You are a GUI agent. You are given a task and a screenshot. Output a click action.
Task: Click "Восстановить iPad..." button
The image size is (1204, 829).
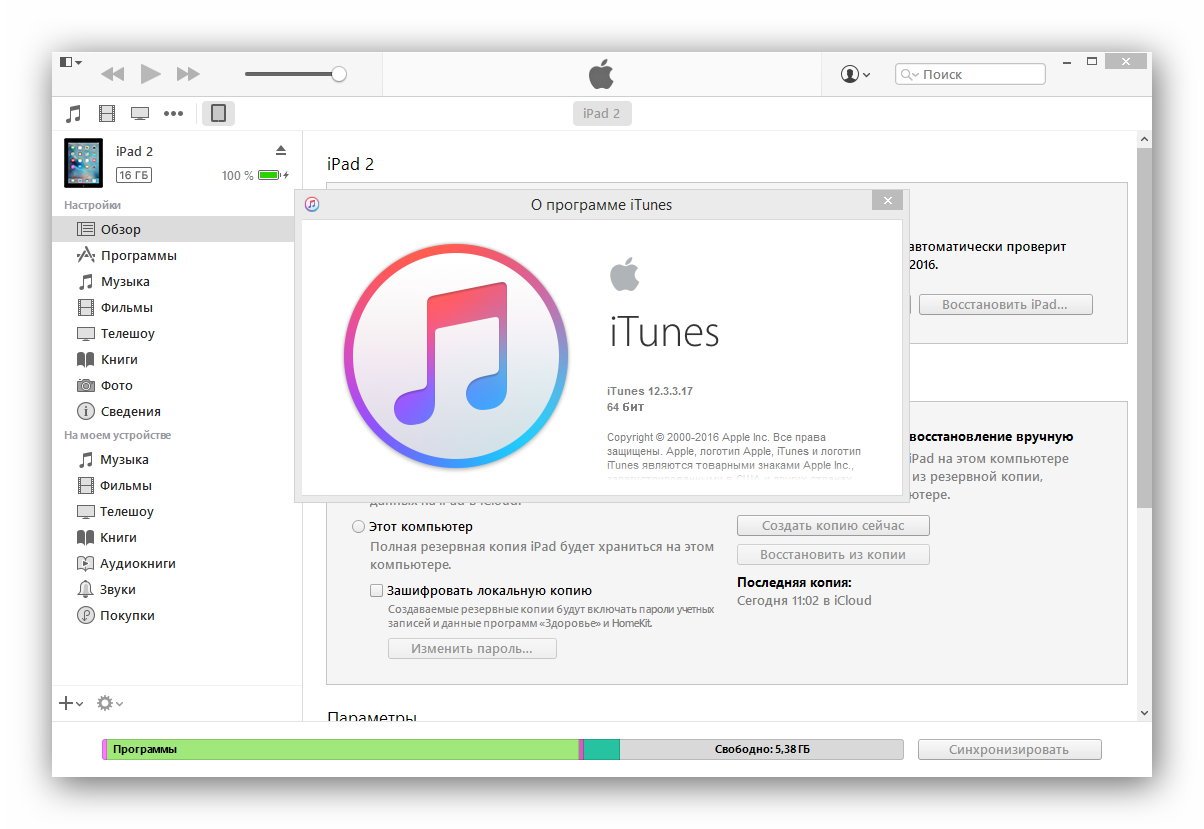pos(1005,304)
